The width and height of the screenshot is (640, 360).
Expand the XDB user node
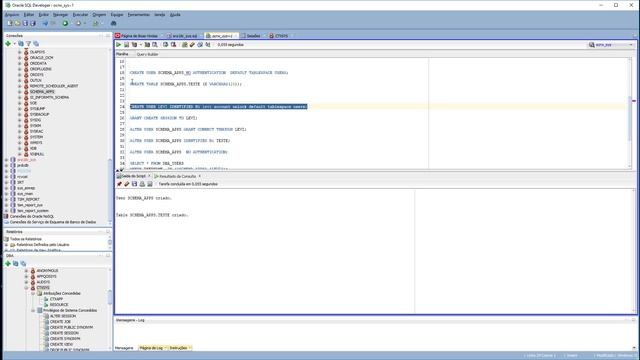coord(20,149)
